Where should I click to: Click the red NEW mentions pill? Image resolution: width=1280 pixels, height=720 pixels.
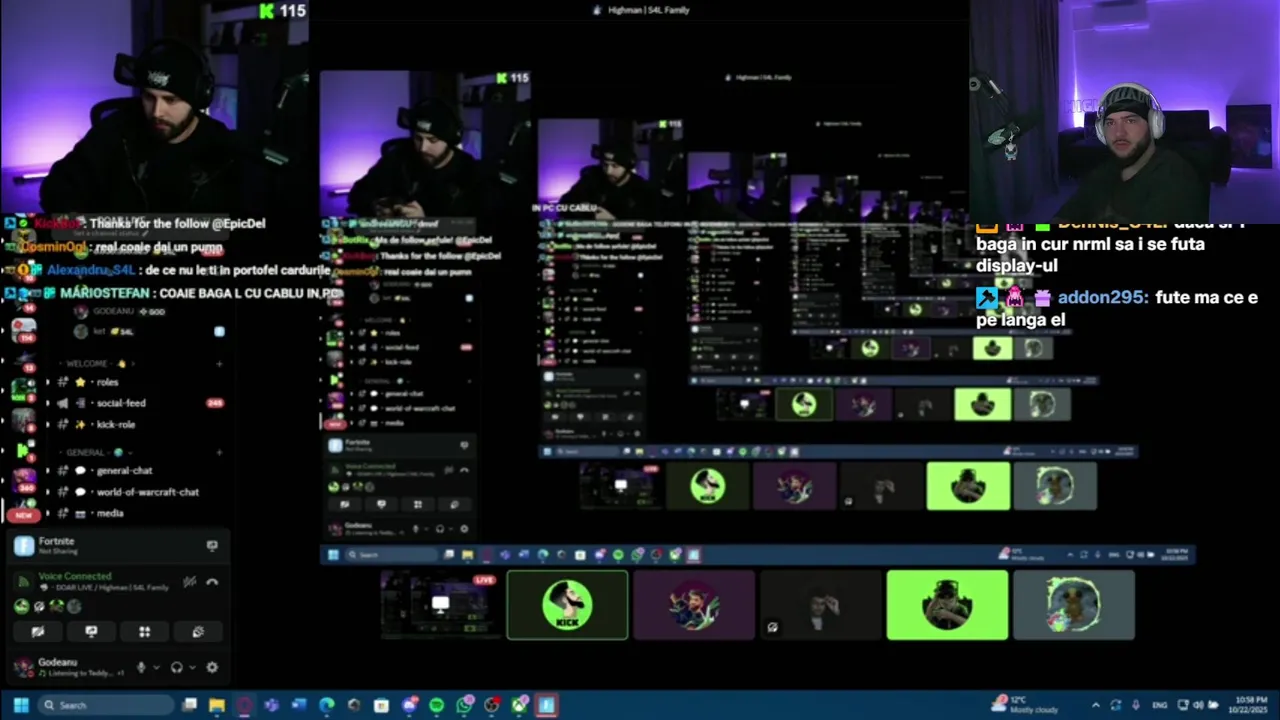tap(23, 515)
